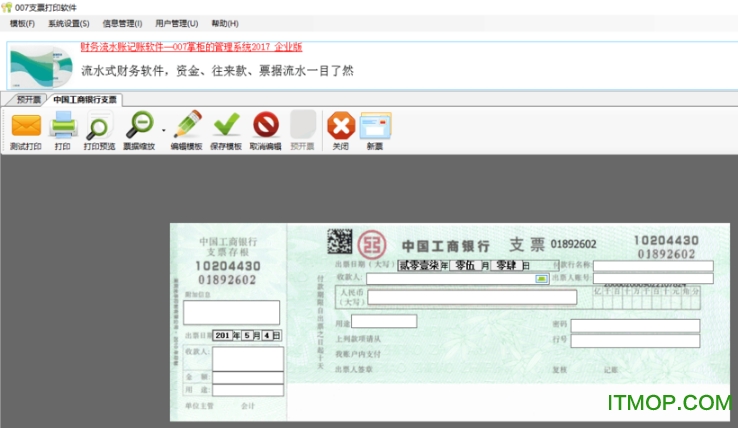
Task: Click the cheque QR code
Action: pyautogui.click(x=340, y=242)
